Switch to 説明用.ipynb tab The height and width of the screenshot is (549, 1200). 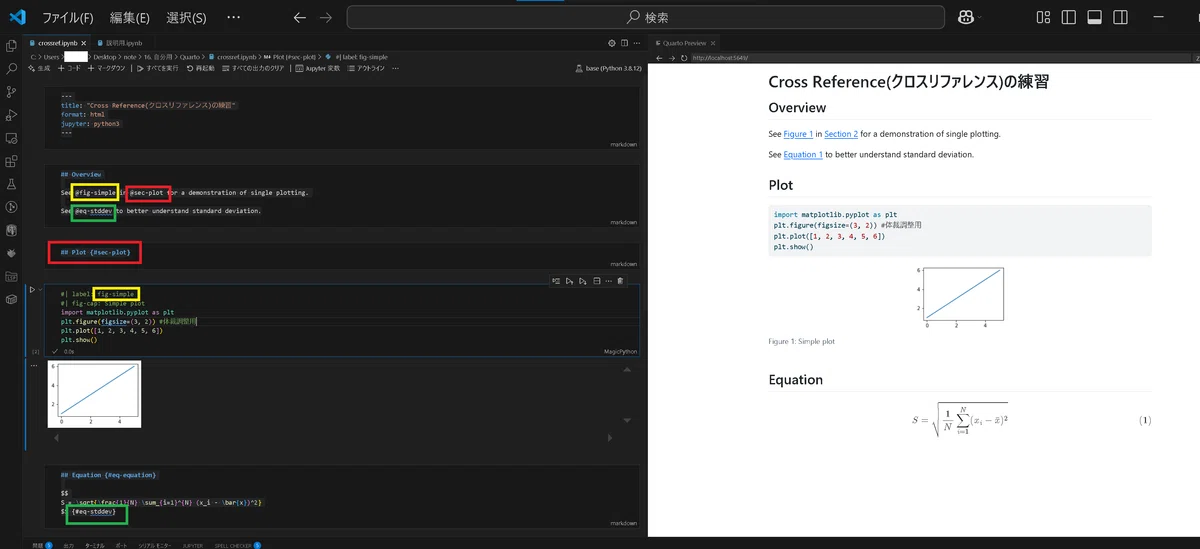coord(123,43)
